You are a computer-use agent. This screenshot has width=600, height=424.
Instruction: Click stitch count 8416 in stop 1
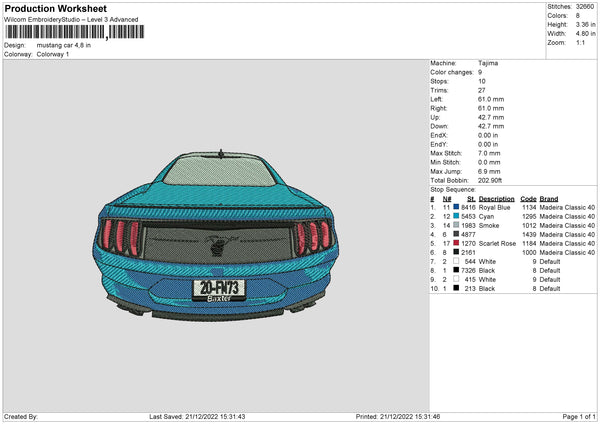point(468,207)
